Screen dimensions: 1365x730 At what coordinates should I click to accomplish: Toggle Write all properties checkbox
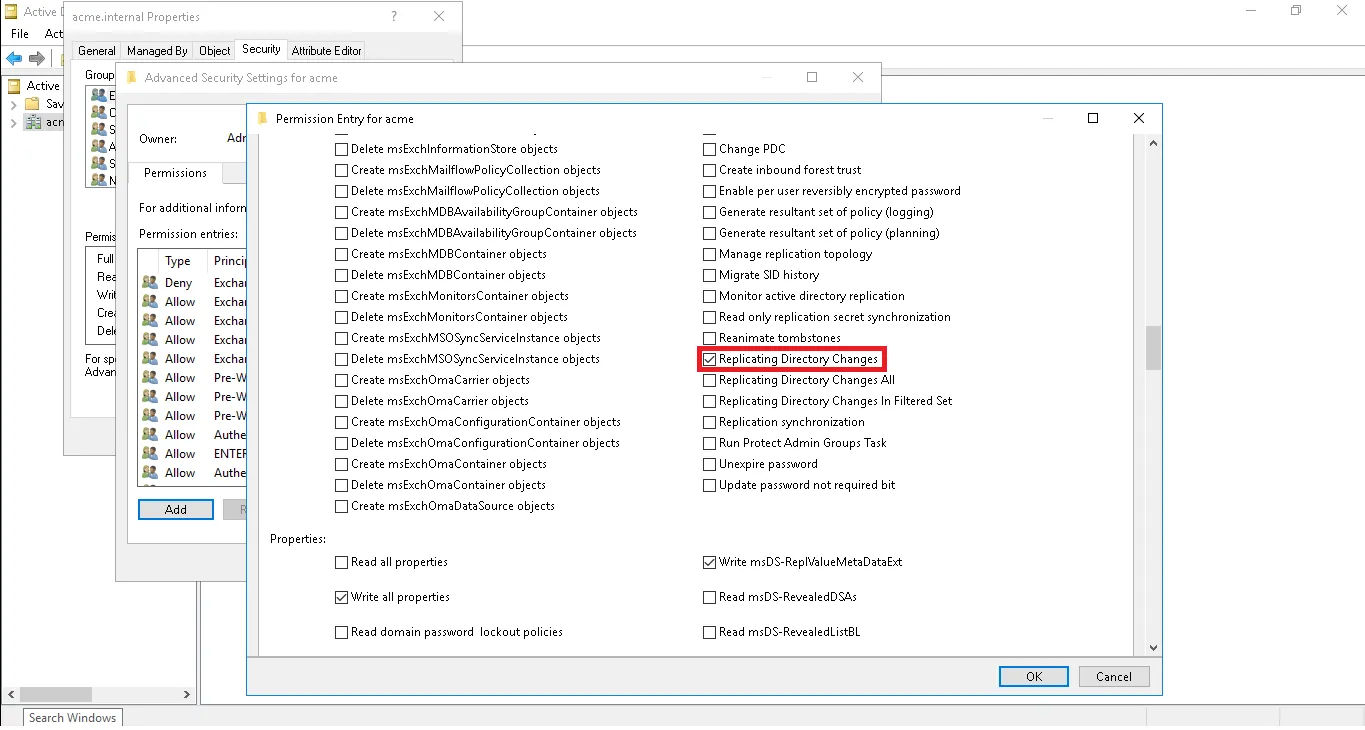(342, 597)
